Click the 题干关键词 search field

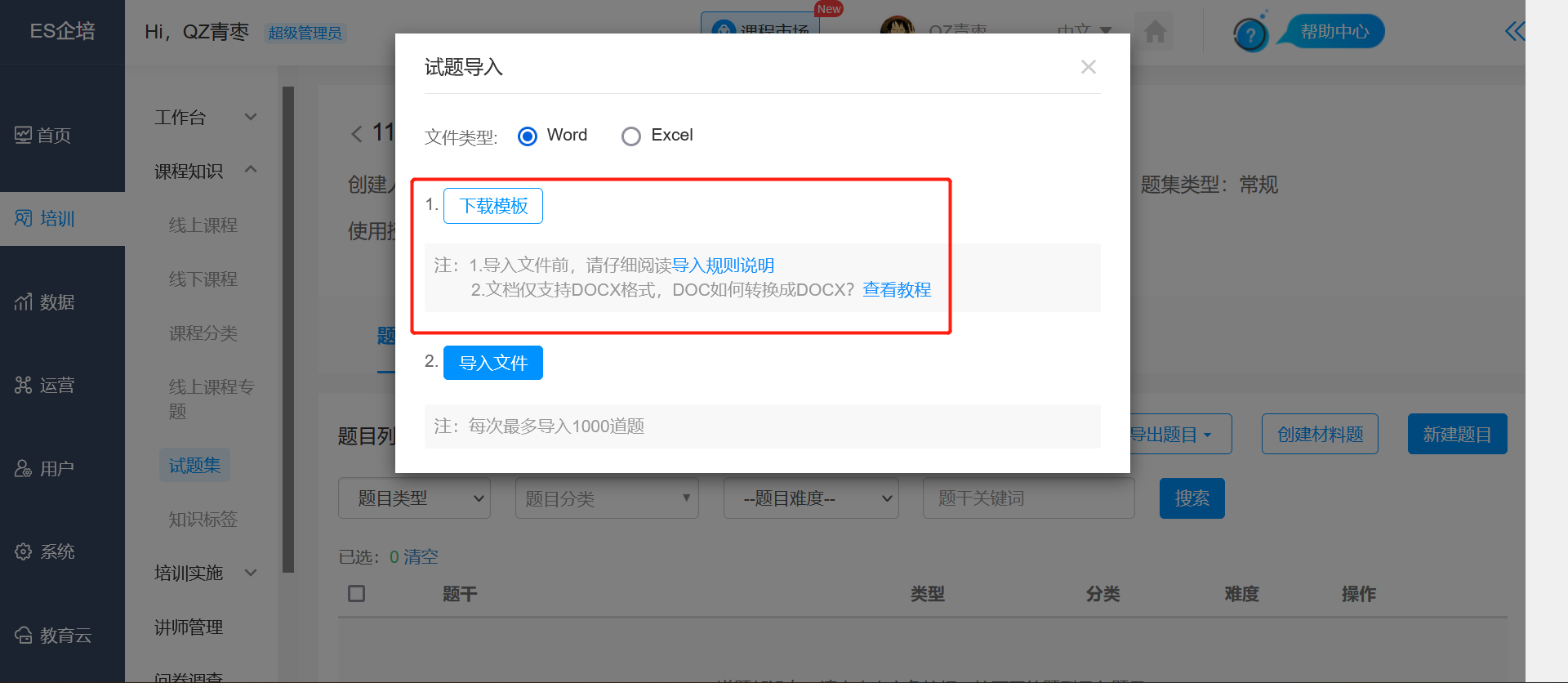[x=1028, y=498]
